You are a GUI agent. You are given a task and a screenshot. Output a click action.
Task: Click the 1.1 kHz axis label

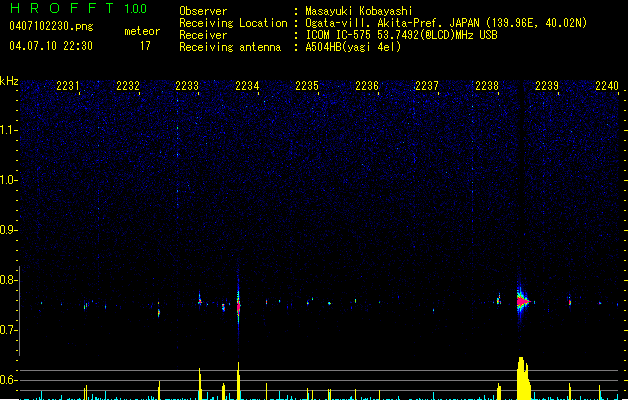(x=8, y=130)
